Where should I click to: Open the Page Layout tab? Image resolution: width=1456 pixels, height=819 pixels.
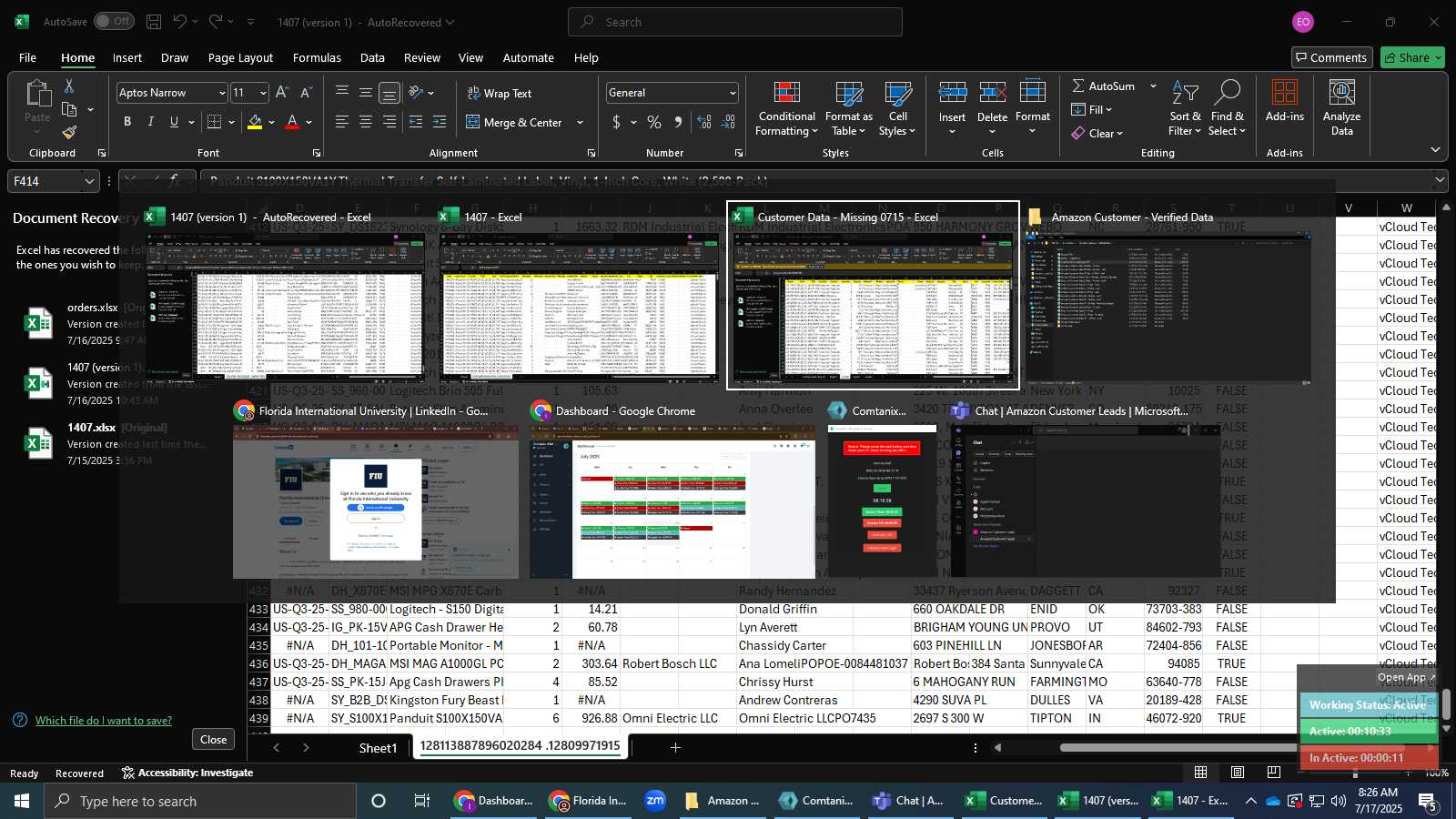(x=240, y=57)
